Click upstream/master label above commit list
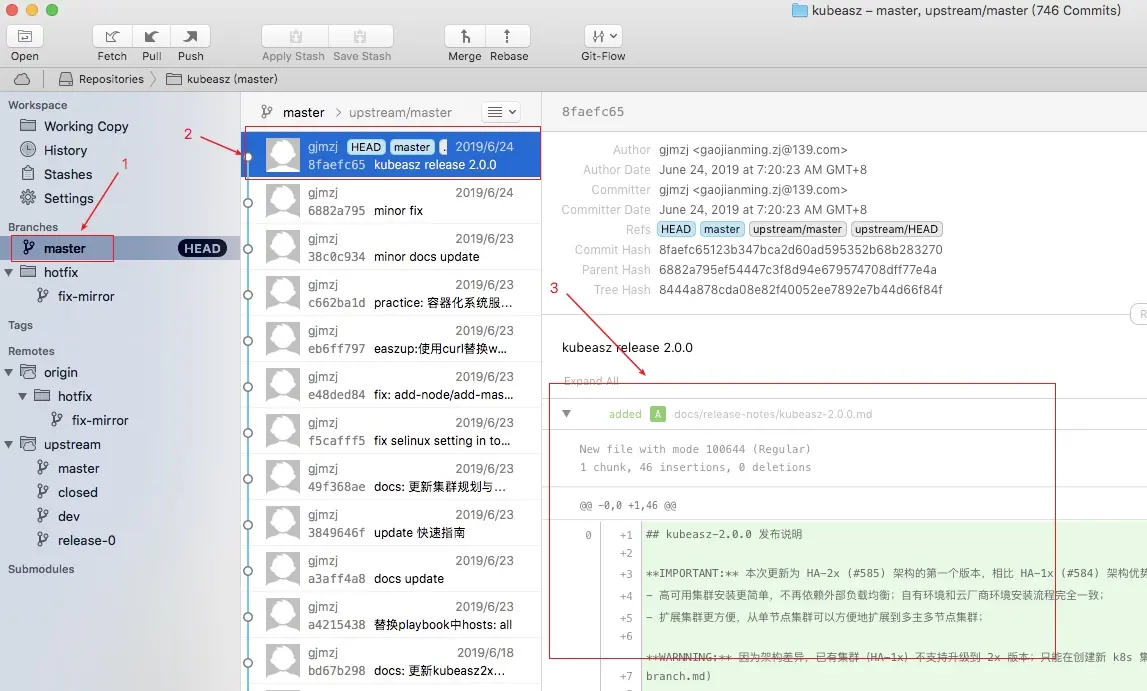The image size is (1147, 691). pos(400,113)
